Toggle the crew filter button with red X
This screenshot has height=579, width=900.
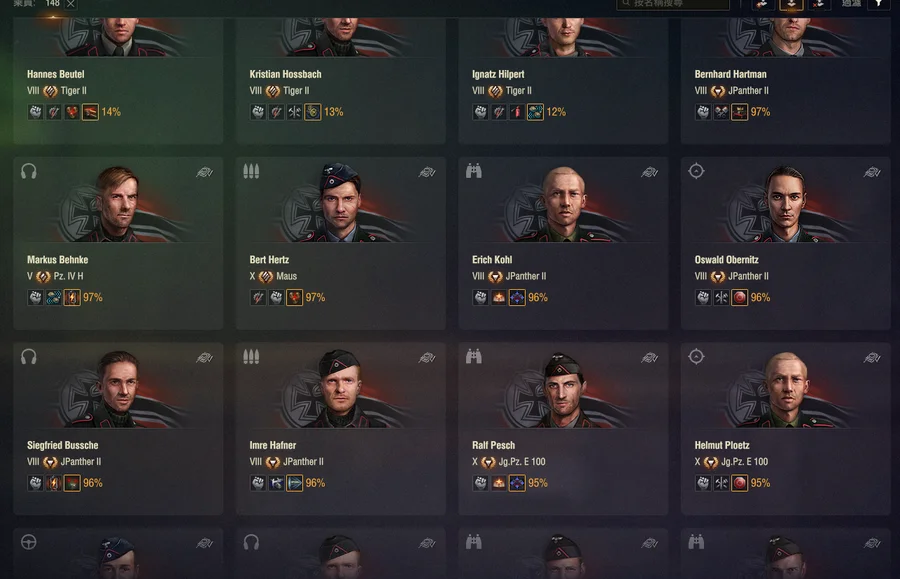[819, 5]
